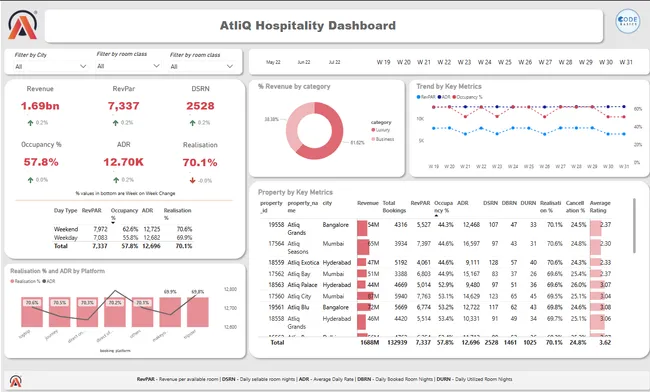Click the 12.70K ADR card value
This screenshot has width=650, height=392.
tap(124, 162)
